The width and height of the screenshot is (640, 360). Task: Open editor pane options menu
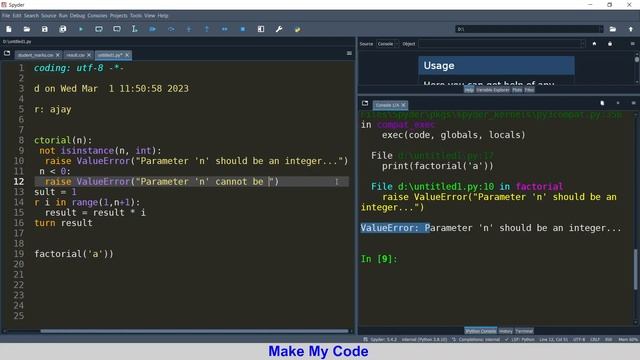coord(349,53)
